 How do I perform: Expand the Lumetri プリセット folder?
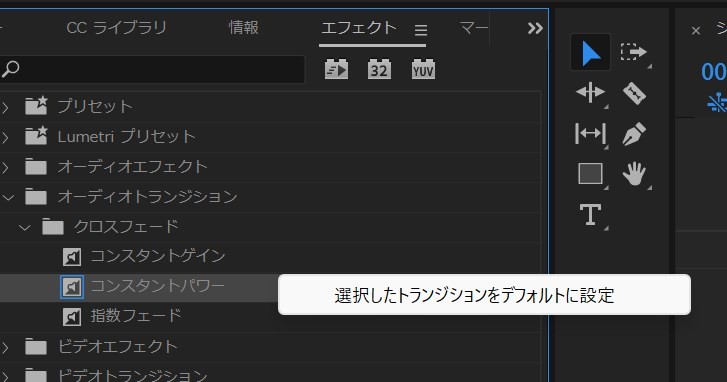coord(6,138)
